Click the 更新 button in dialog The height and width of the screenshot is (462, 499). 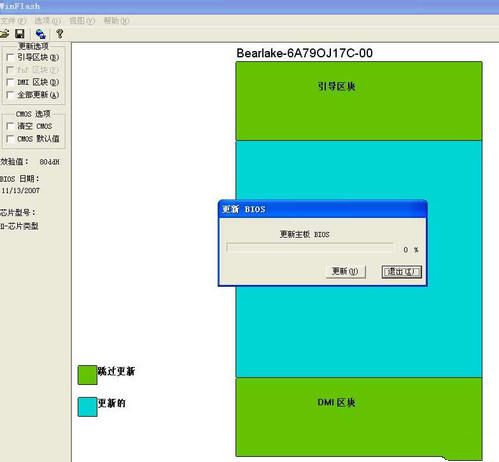(346, 272)
